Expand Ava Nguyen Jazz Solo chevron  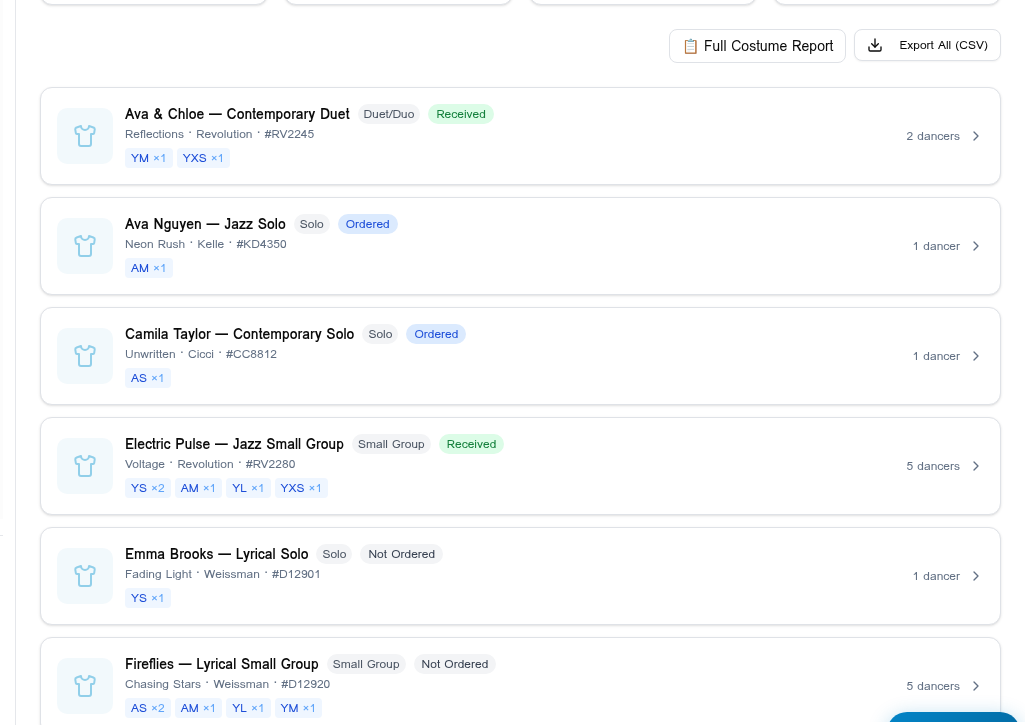pyautogui.click(x=975, y=246)
